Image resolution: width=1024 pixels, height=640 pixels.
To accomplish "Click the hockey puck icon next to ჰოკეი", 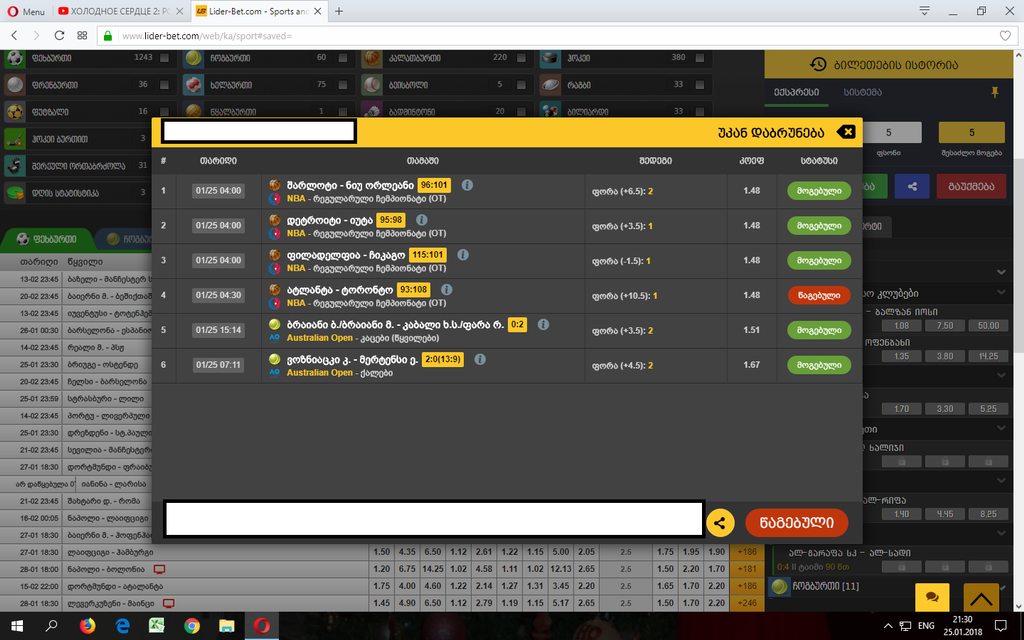I will coord(551,58).
